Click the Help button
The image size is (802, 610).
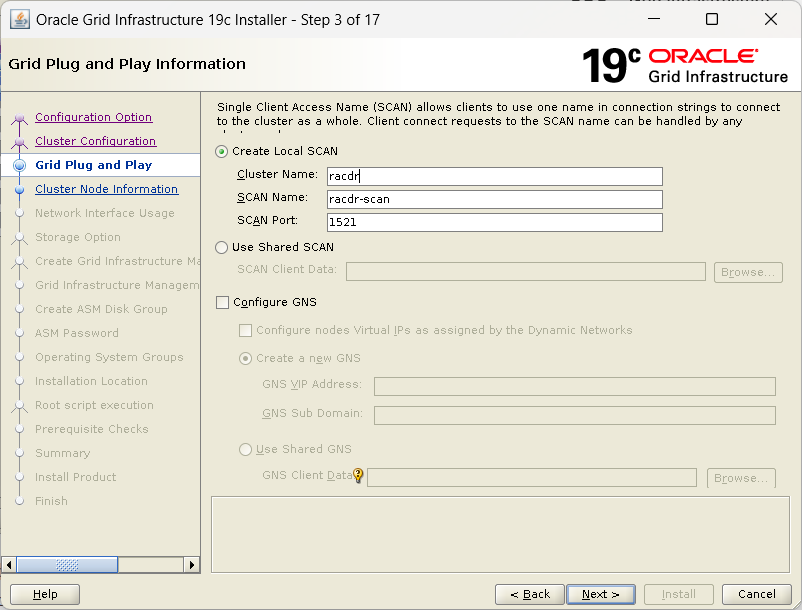click(45, 594)
